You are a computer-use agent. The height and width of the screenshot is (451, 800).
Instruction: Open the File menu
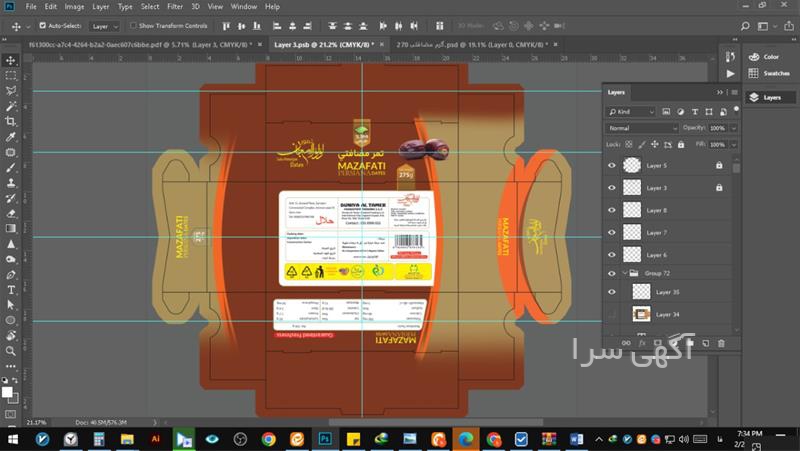[x=31, y=7]
